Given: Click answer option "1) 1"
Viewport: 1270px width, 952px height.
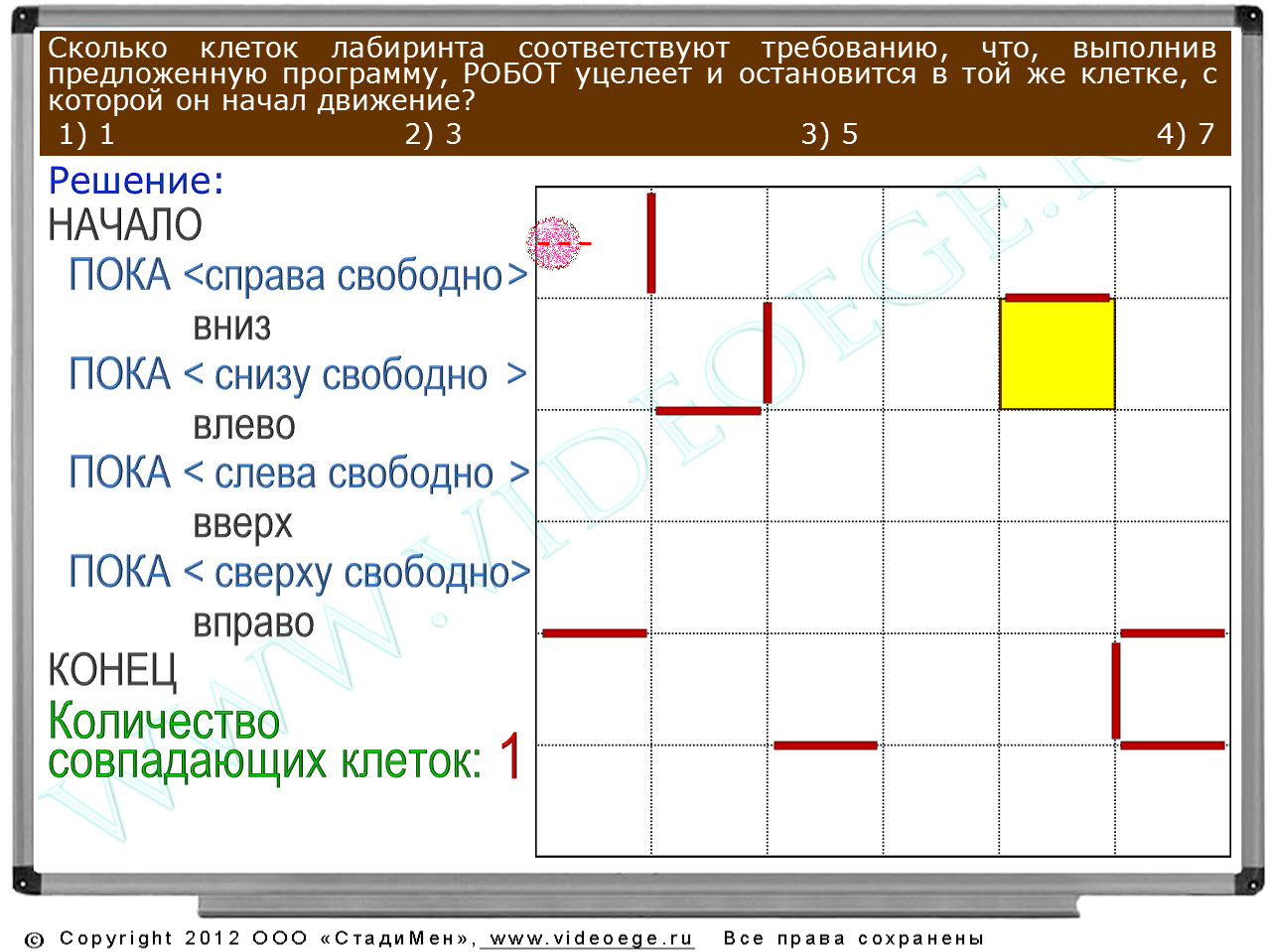Looking at the screenshot, I should 86,134.
